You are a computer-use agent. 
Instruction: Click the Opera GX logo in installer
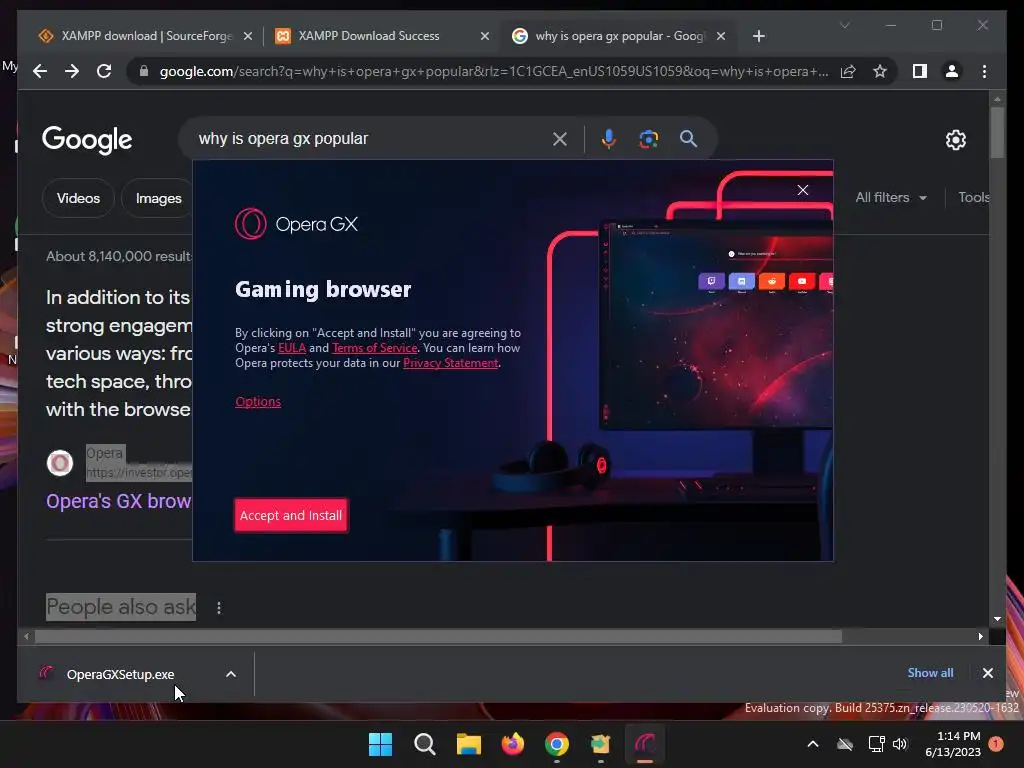[x=297, y=224]
